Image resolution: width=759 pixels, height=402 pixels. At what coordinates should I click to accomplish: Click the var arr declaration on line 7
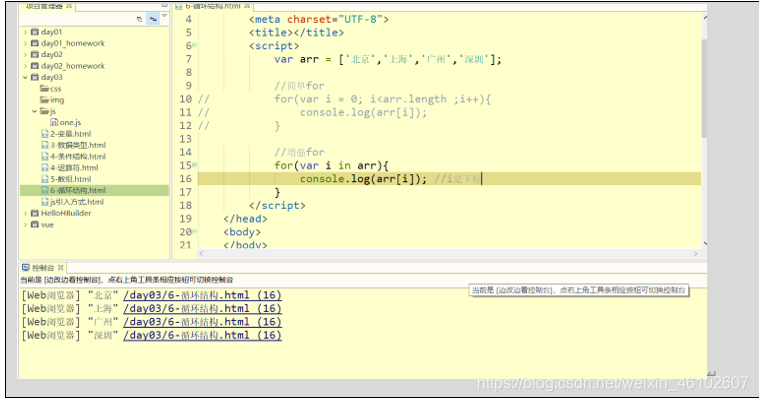[x=388, y=59]
